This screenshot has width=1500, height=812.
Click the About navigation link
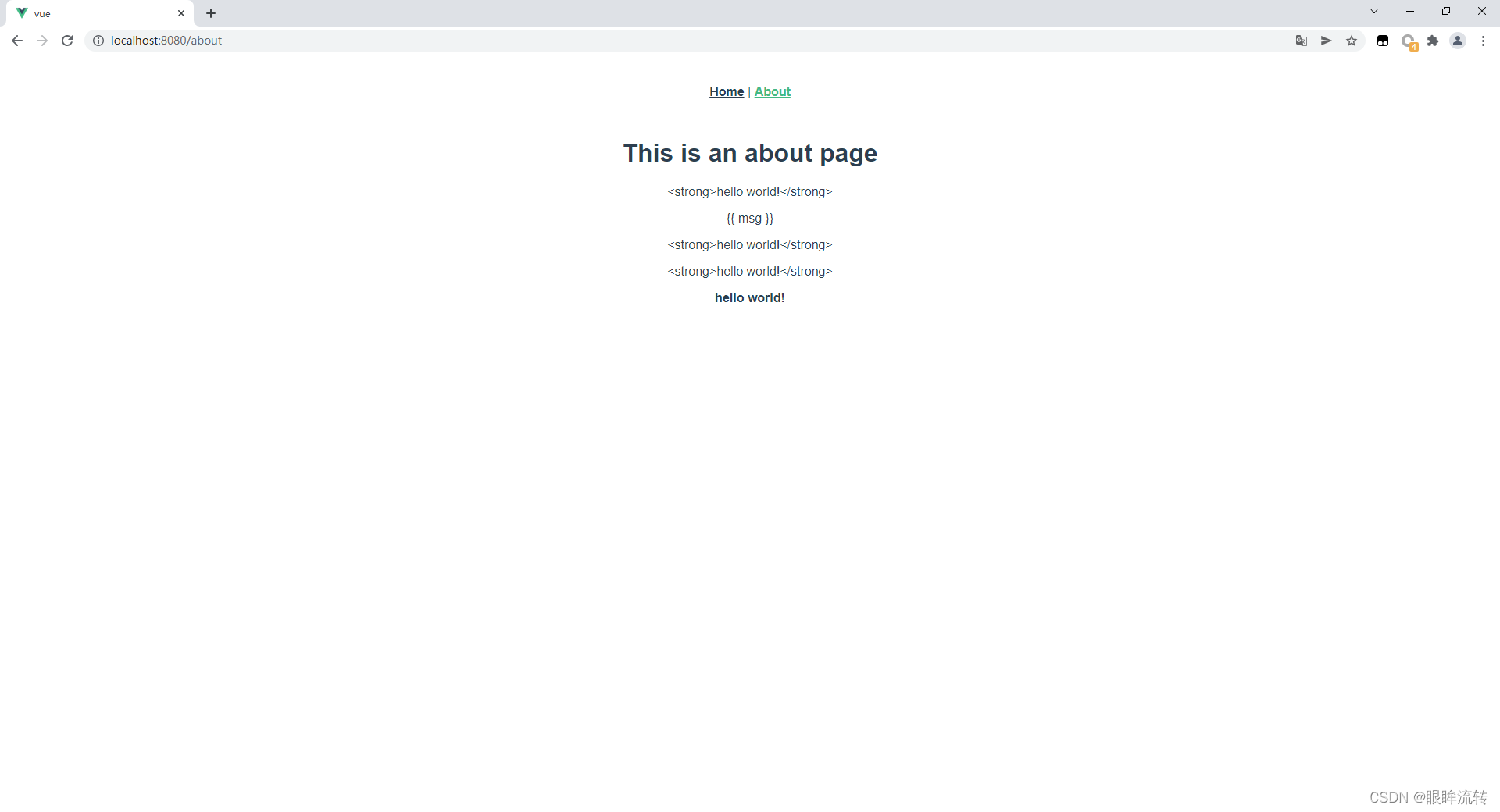click(x=773, y=91)
